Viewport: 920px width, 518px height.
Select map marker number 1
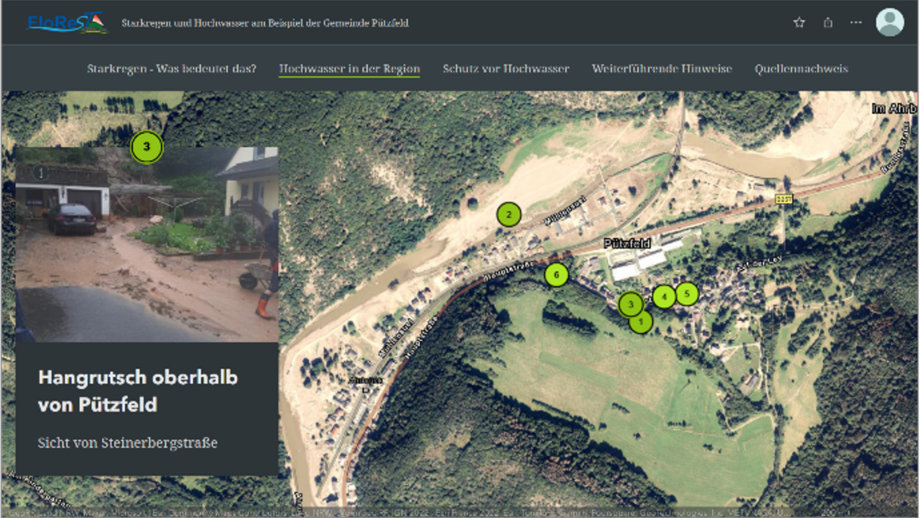[x=641, y=321]
